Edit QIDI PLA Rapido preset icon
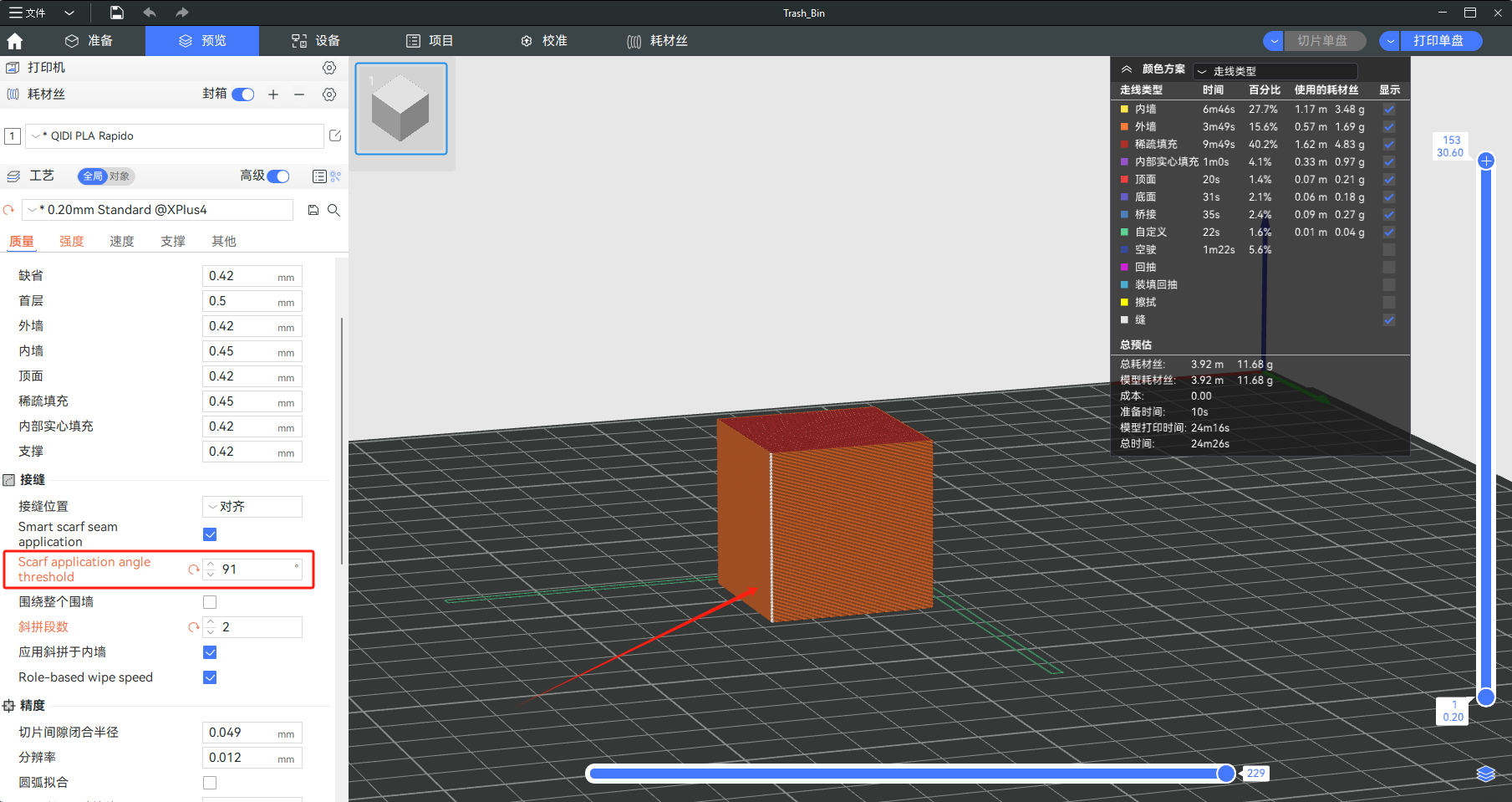The image size is (1512, 802). tap(335, 135)
